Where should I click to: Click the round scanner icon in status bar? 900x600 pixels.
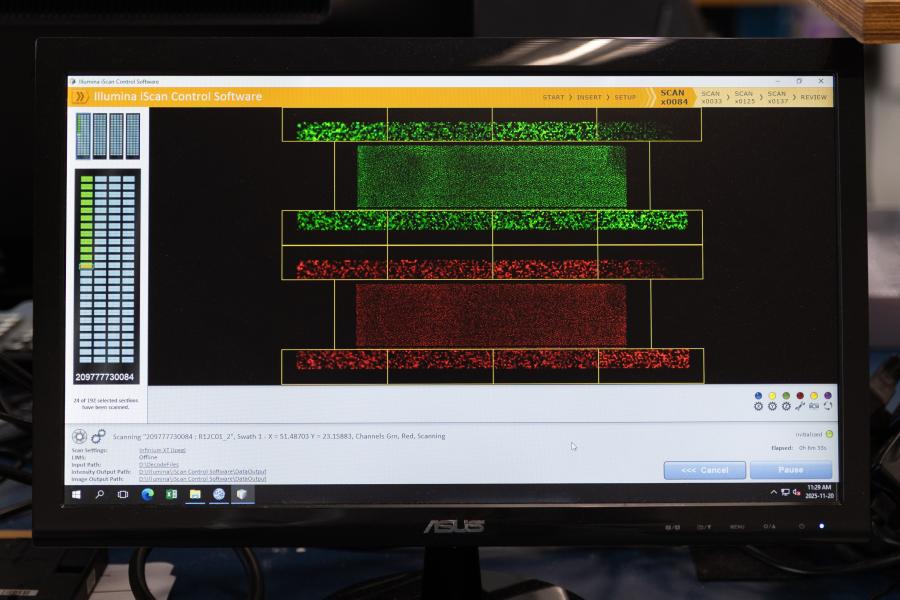coord(79,436)
